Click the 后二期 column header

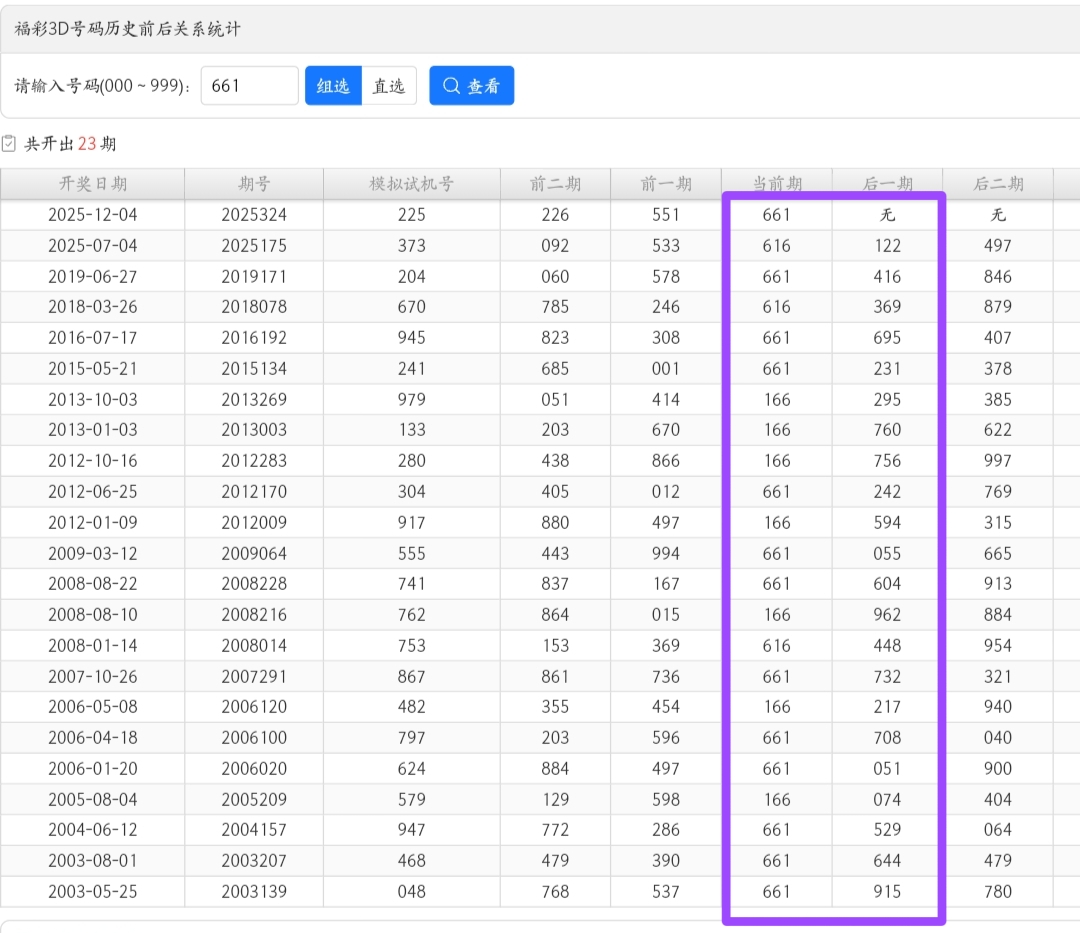998,184
